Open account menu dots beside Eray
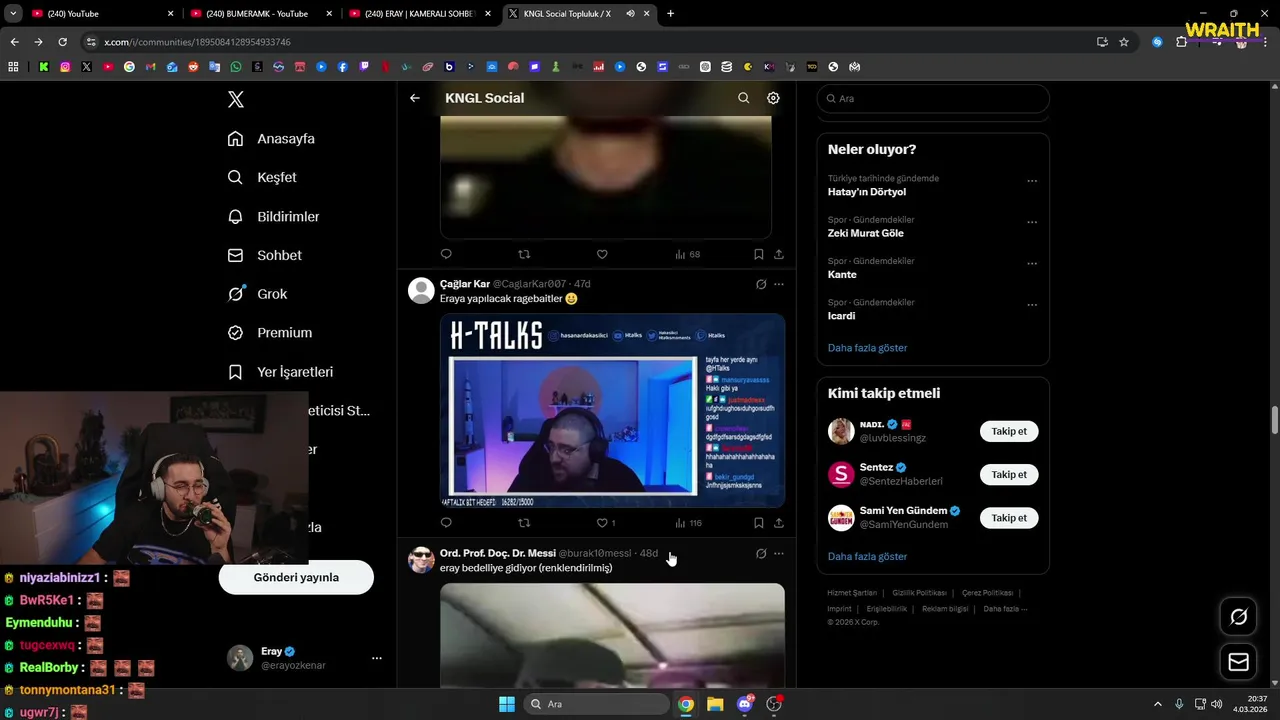Screen dimensions: 1280x720 click(x=377, y=658)
